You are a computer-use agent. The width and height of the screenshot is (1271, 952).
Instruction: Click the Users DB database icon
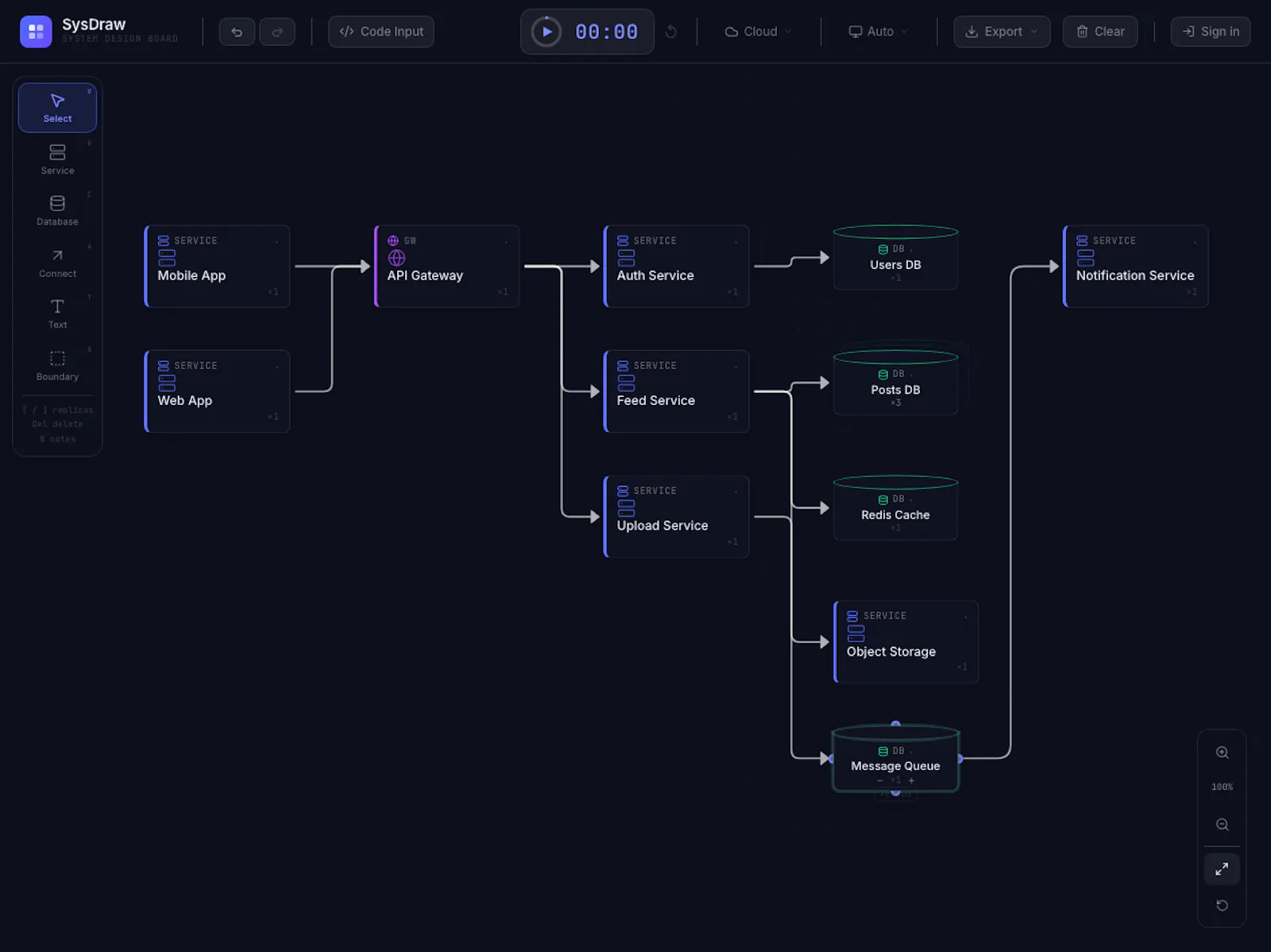point(883,249)
